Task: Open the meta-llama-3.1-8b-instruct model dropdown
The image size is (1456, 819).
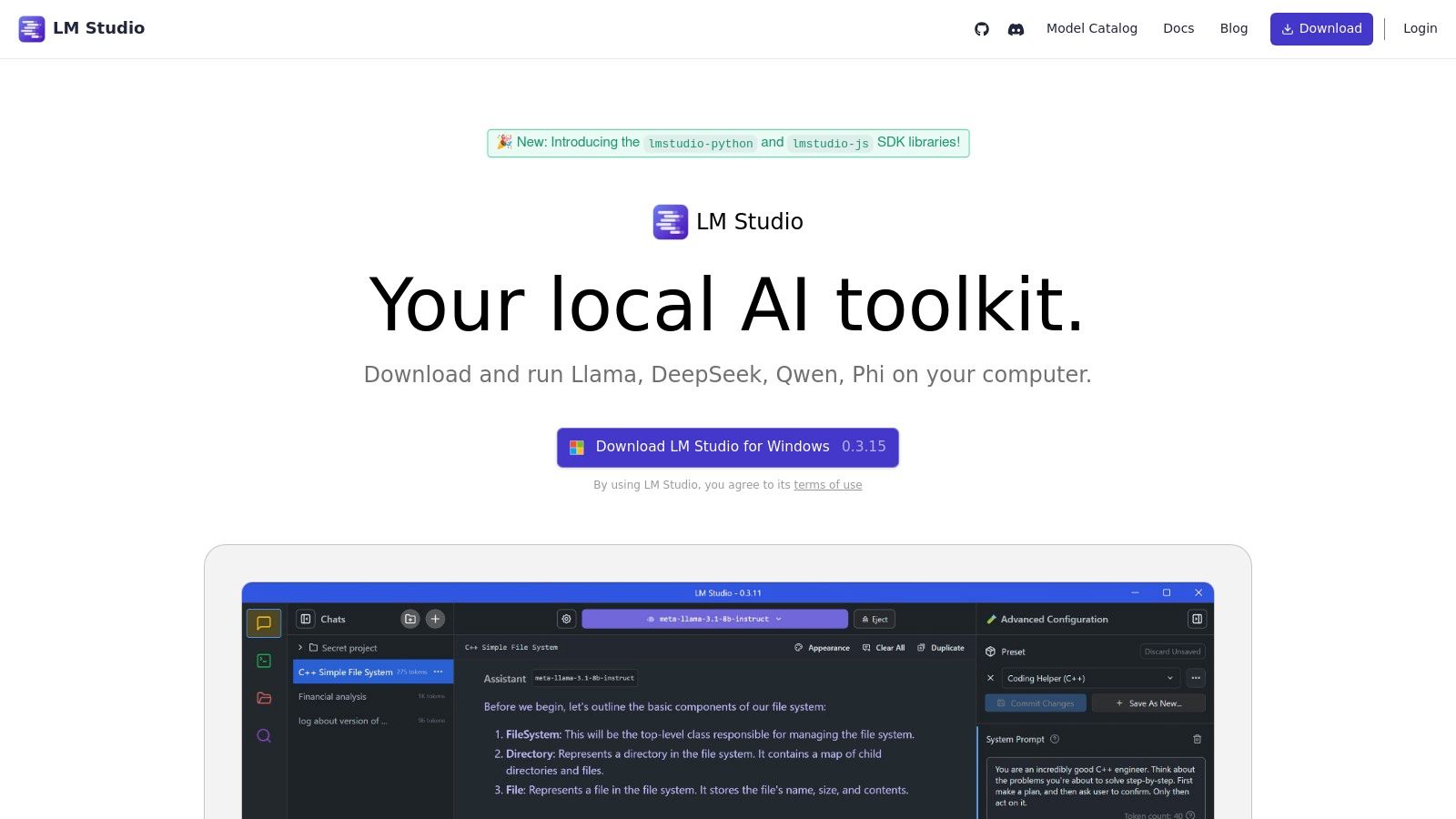Action: pyautogui.click(x=714, y=619)
